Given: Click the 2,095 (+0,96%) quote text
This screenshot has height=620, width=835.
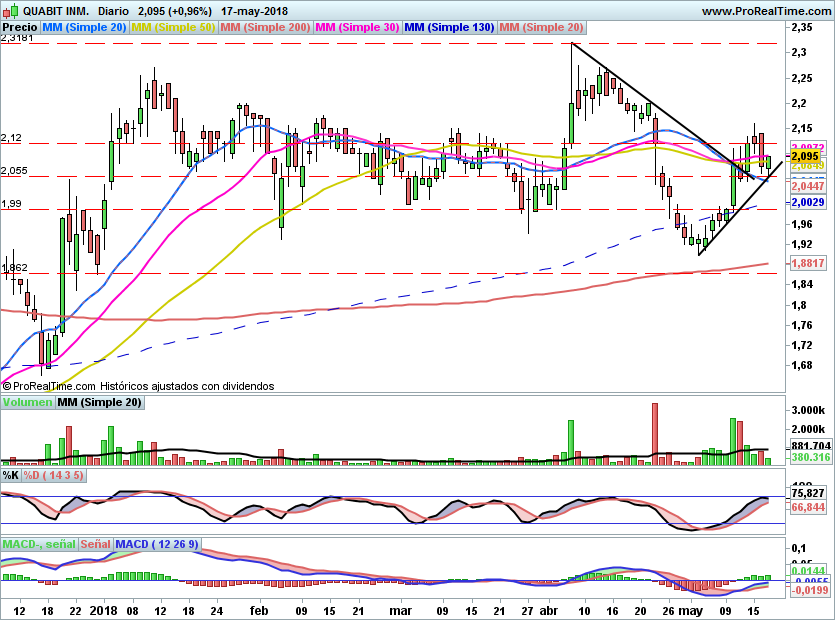Looking at the screenshot, I should [x=175, y=11].
